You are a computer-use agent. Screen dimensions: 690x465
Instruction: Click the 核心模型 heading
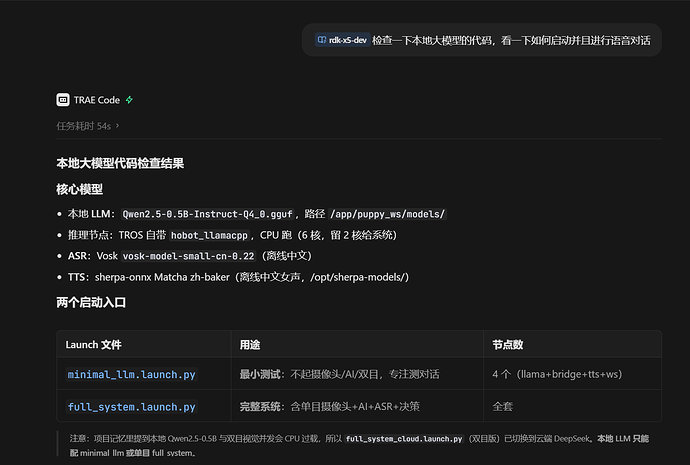tap(79, 189)
